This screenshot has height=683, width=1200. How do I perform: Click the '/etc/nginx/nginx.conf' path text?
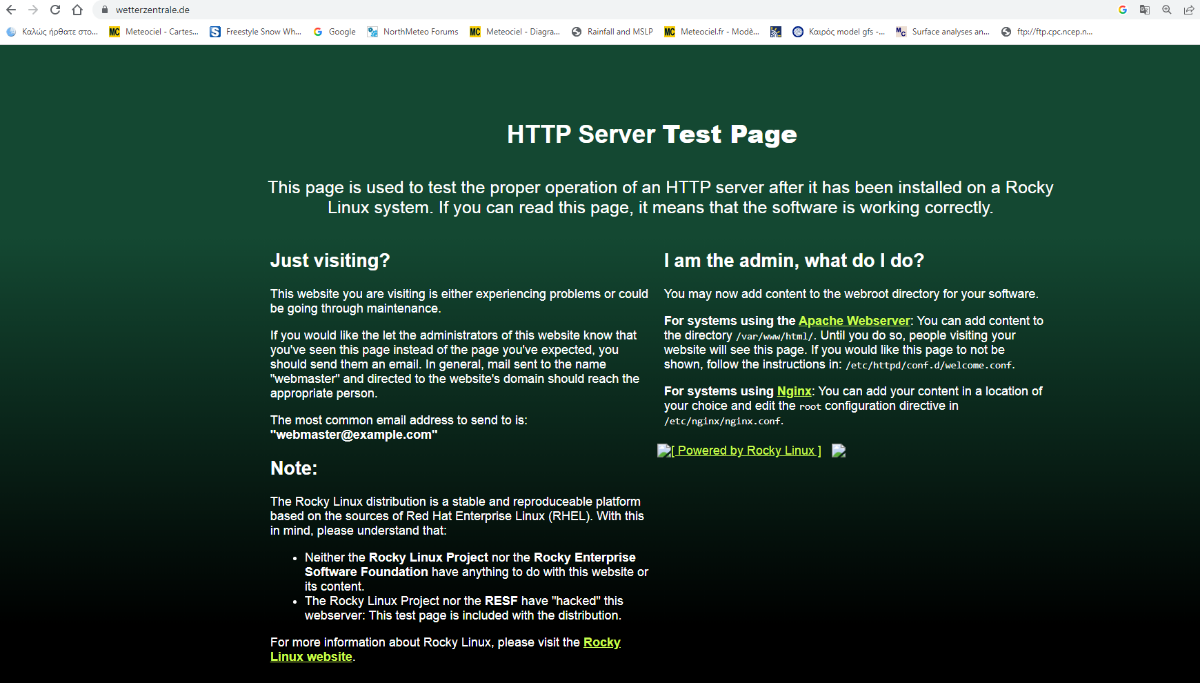(x=724, y=421)
